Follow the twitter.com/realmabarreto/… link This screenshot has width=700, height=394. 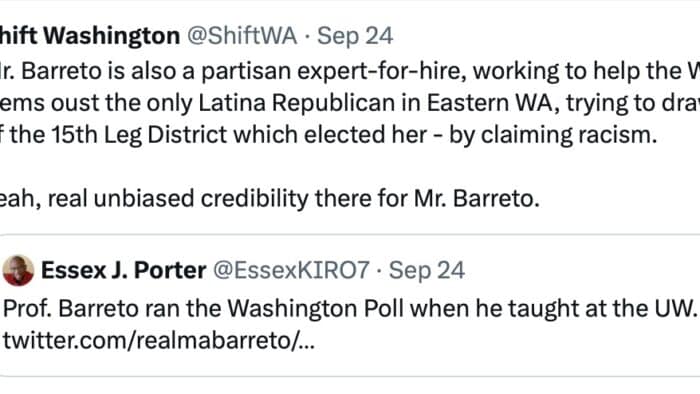[x=159, y=341]
